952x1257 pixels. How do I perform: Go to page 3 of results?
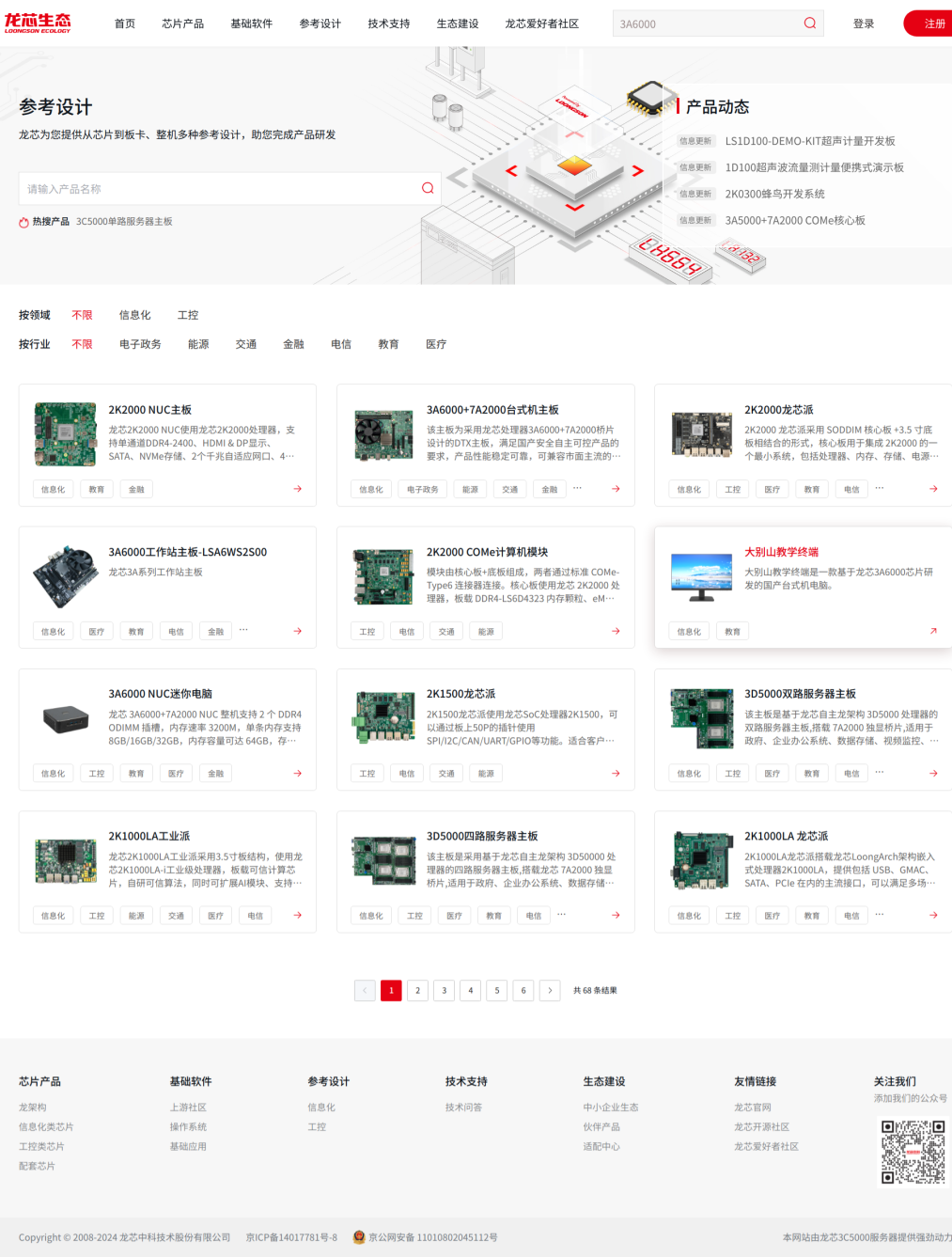coord(445,990)
